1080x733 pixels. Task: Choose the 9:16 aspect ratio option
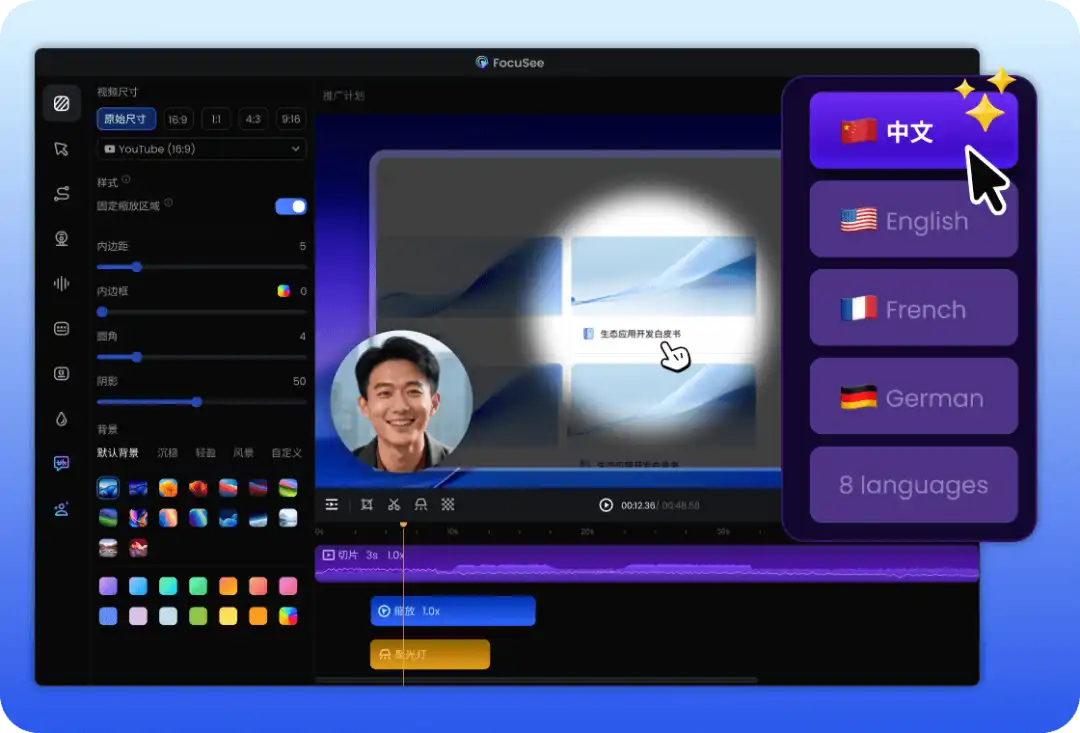pos(290,119)
